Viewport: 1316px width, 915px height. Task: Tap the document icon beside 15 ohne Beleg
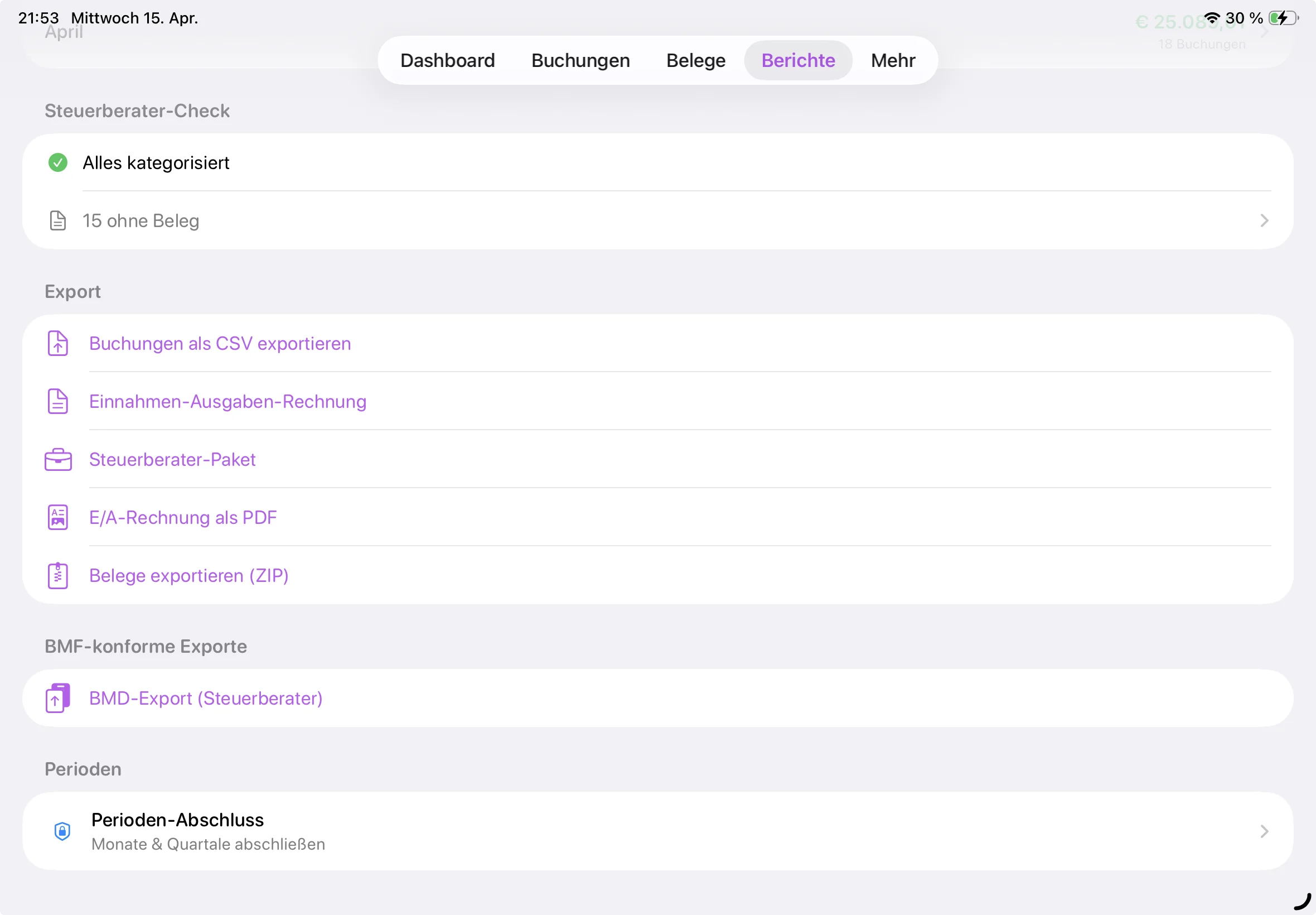tap(58, 221)
